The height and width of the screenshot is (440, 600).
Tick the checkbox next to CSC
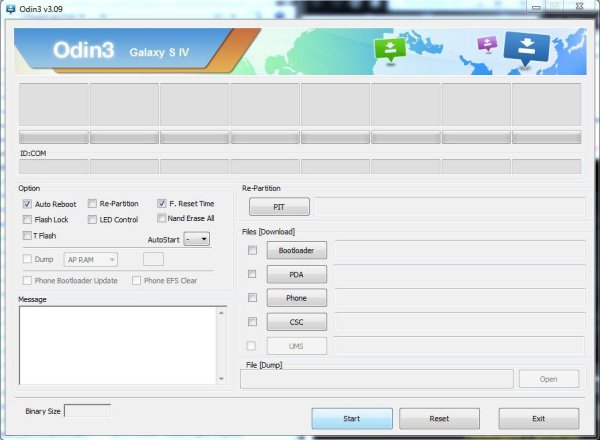253,321
